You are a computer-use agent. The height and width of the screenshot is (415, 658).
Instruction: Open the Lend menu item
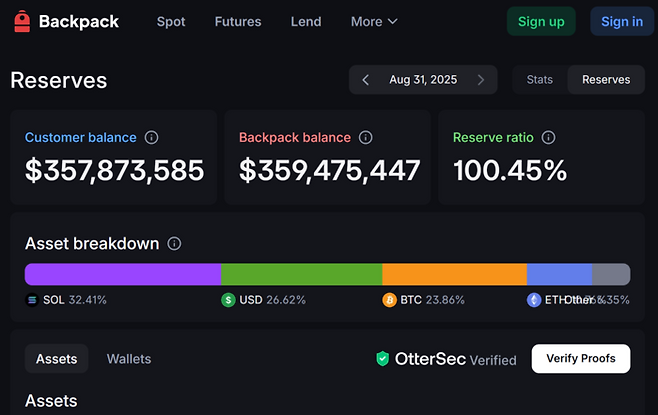306,21
